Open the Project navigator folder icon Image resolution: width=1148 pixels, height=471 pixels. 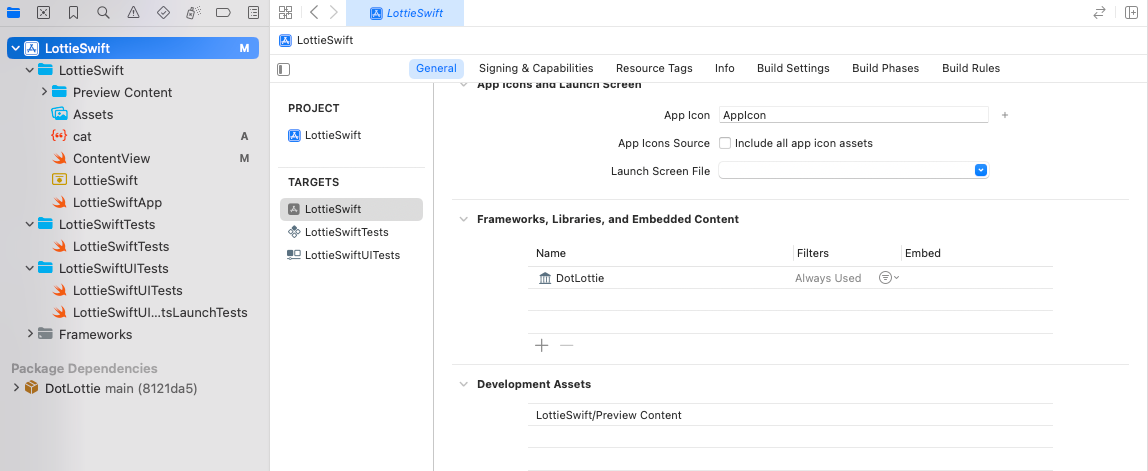13,12
